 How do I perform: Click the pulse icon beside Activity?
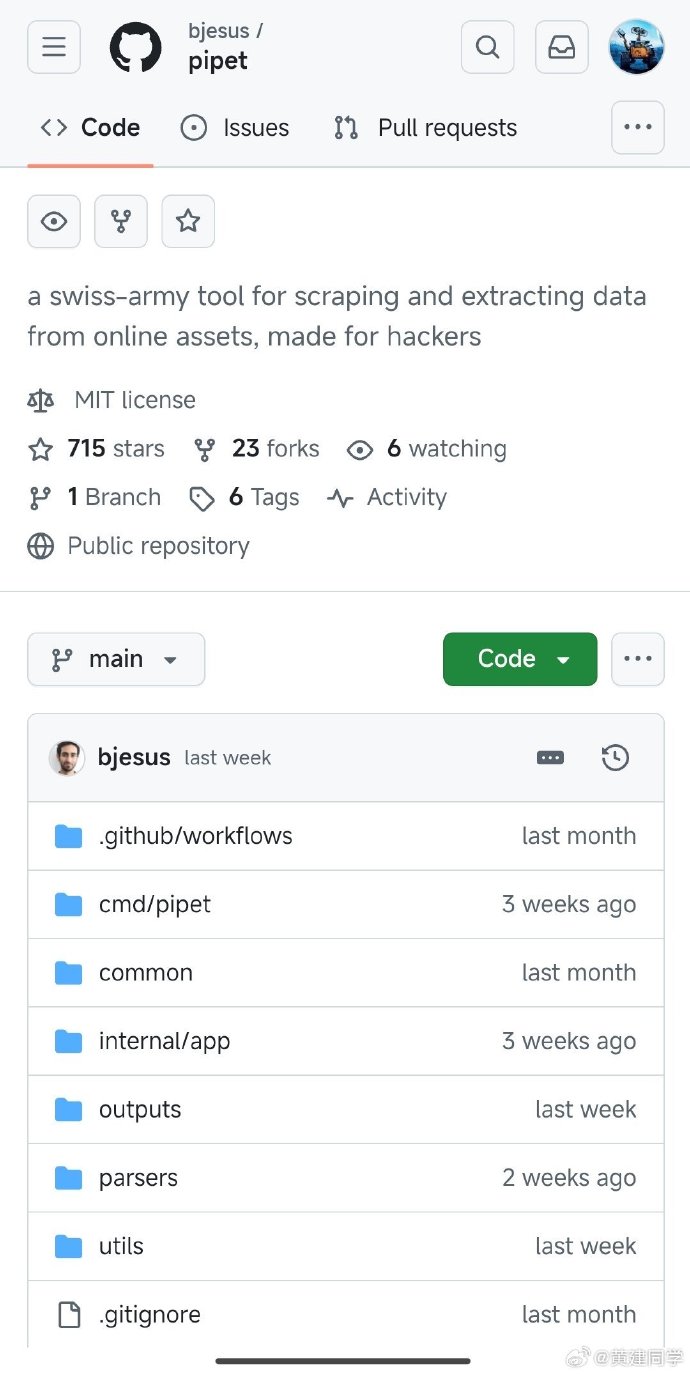tap(340, 498)
